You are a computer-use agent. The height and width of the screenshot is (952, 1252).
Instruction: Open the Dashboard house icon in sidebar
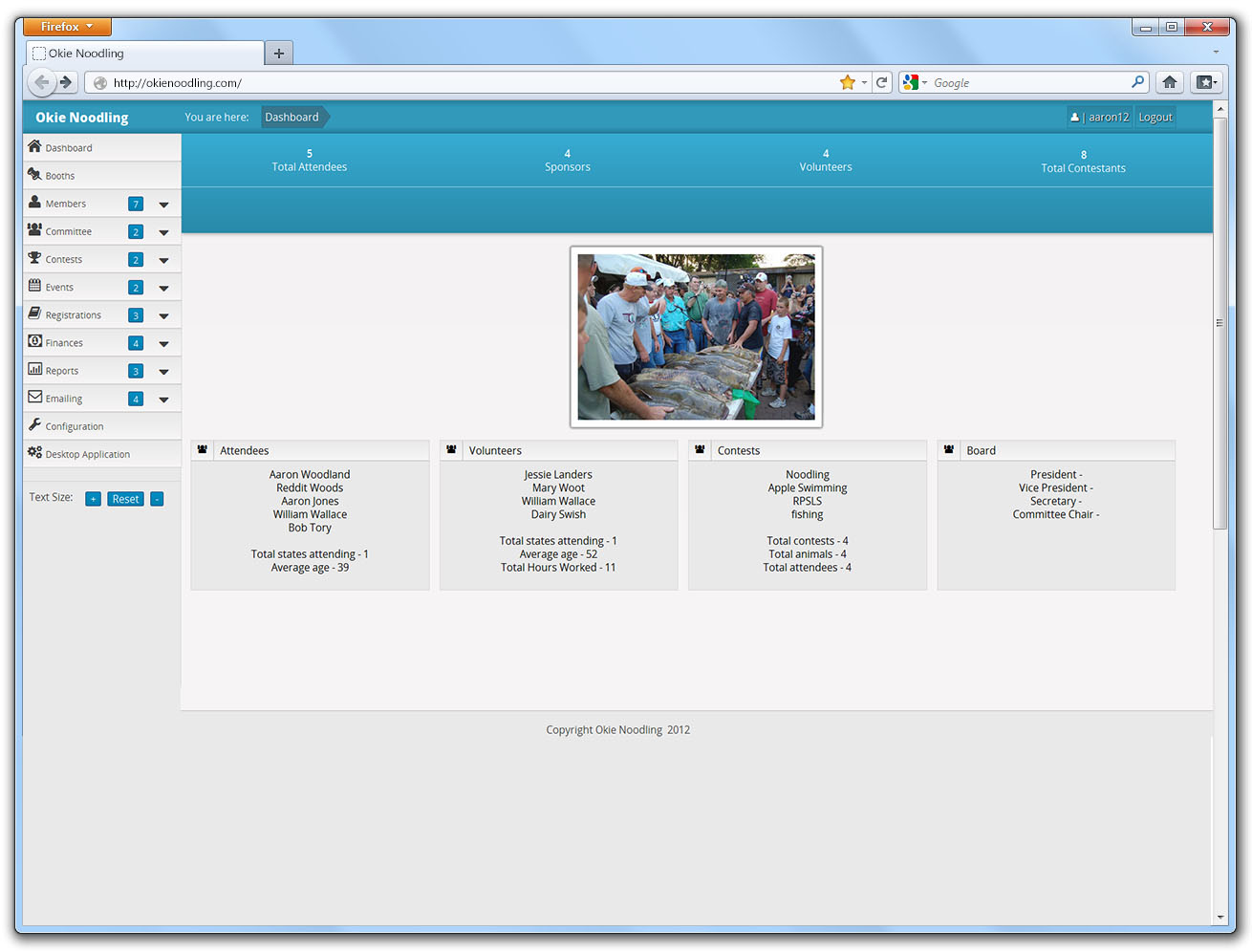34,146
